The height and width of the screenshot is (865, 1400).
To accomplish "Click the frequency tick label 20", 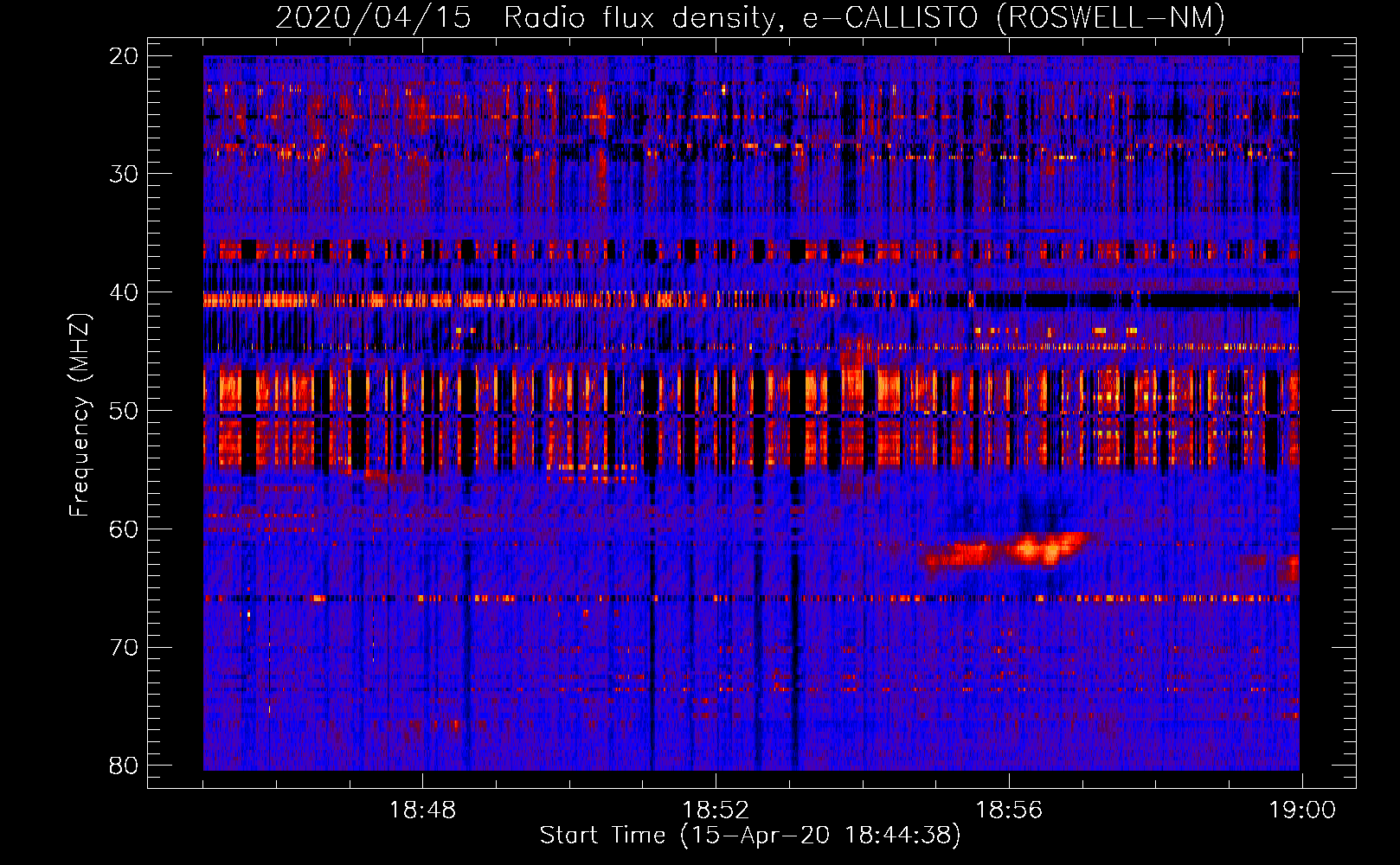I will (x=124, y=56).
